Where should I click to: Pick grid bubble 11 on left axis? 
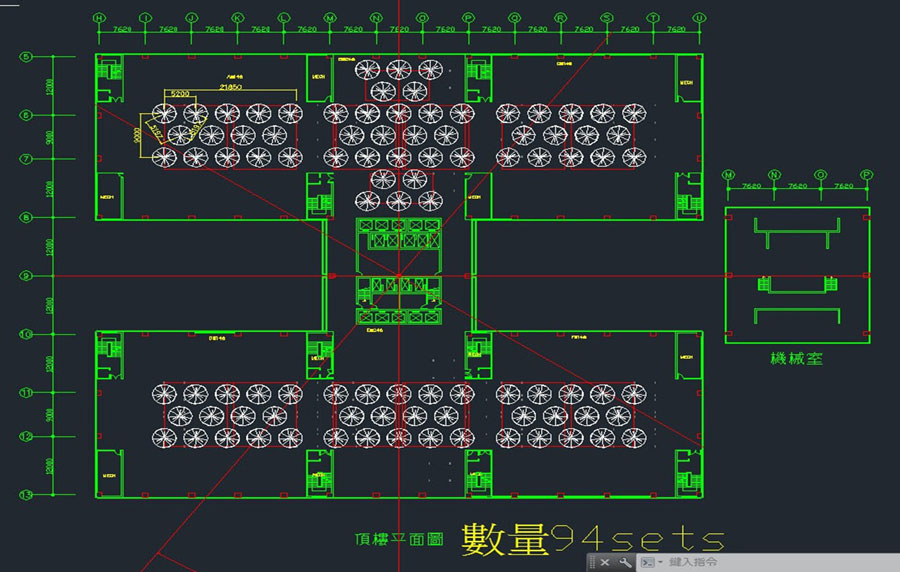[x=27, y=392]
